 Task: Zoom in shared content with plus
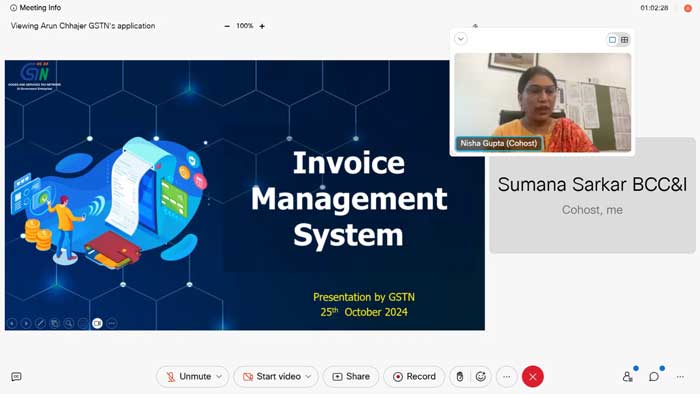(262, 26)
